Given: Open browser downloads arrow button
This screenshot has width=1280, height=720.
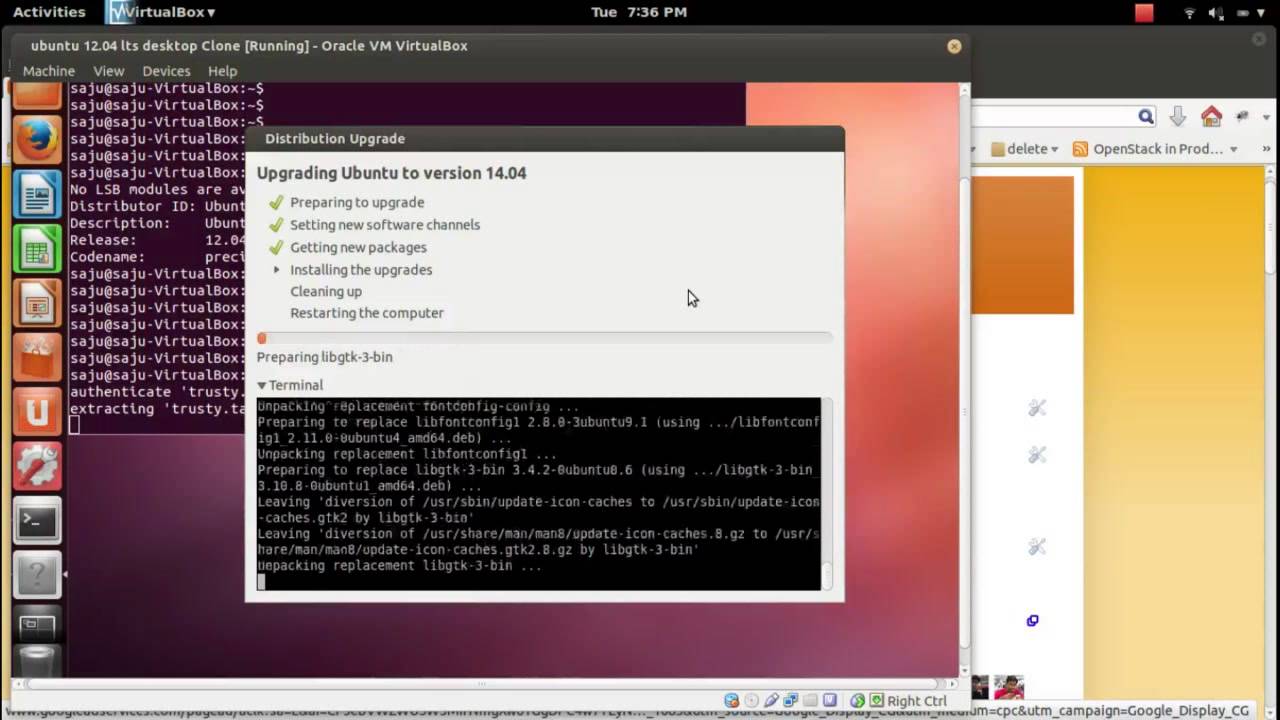Looking at the screenshot, I should tap(1178, 117).
